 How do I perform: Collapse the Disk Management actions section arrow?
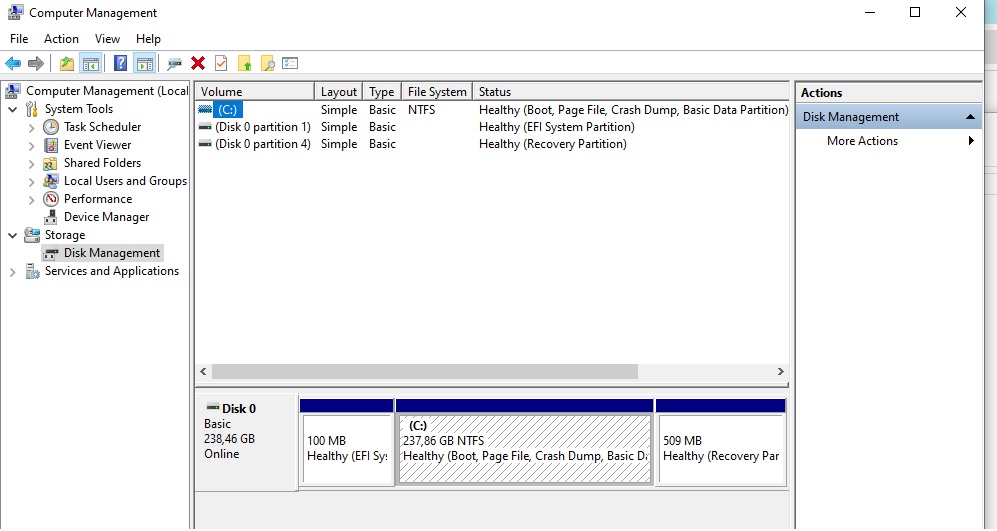969,117
